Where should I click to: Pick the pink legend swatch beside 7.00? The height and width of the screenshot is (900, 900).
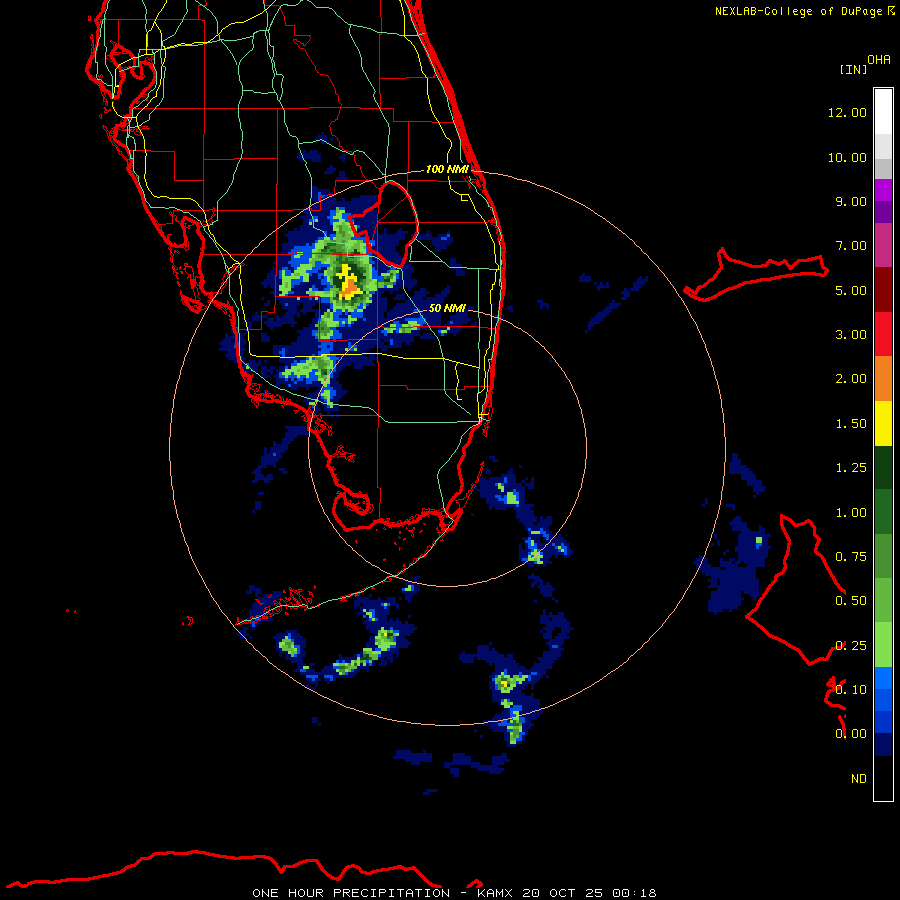coord(883,245)
